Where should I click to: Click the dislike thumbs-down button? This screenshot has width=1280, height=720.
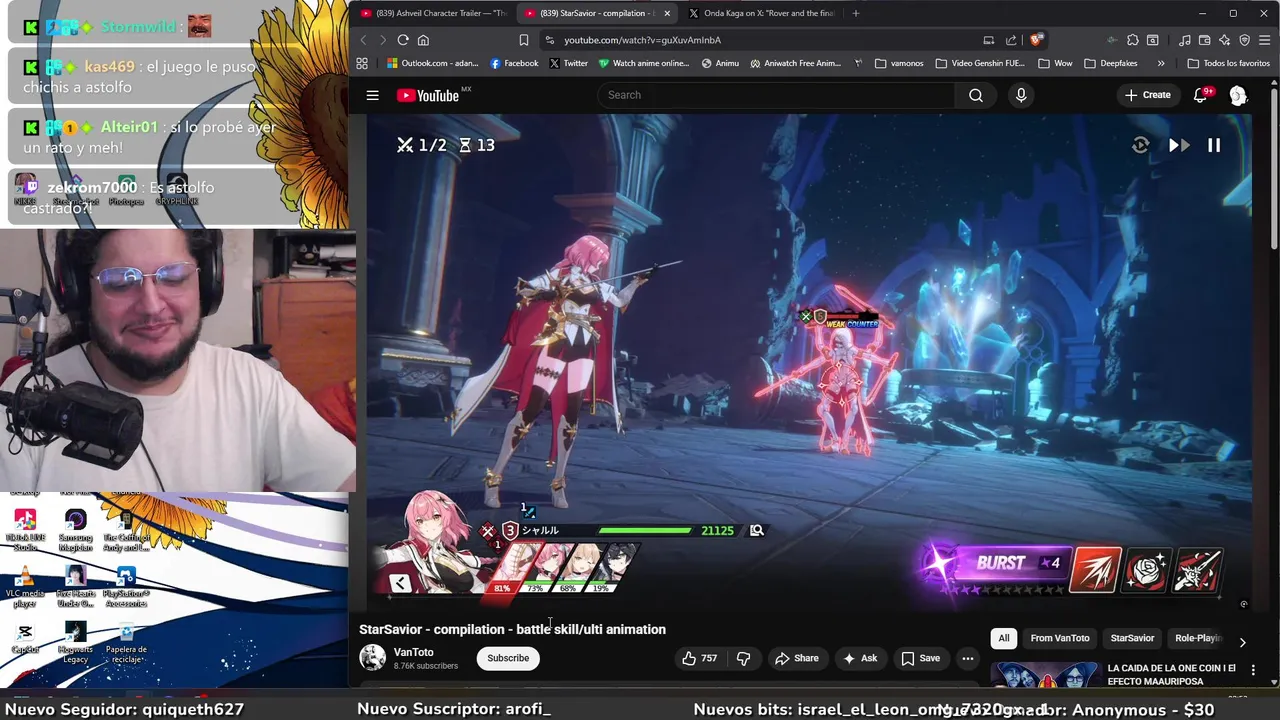(743, 658)
